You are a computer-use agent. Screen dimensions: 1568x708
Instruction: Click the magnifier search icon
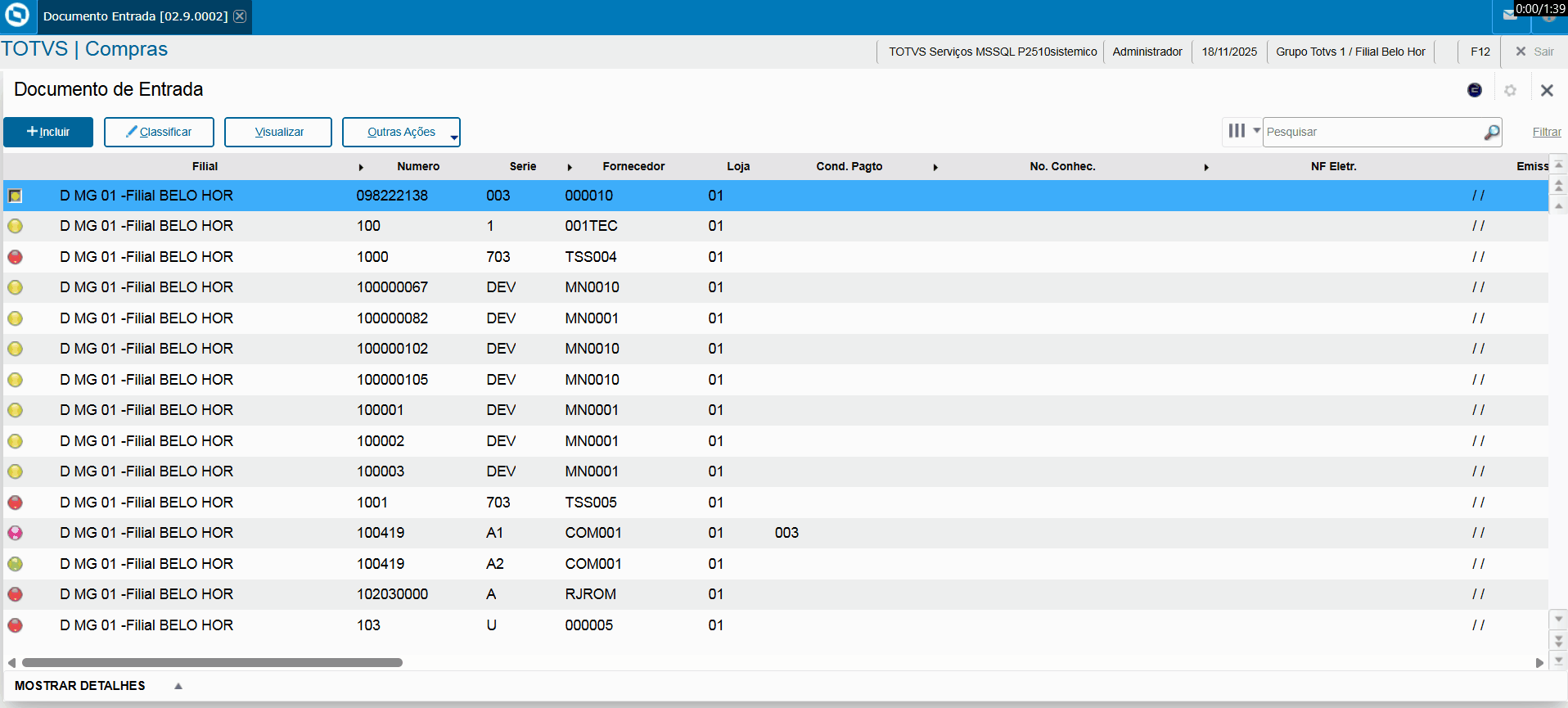(1492, 132)
